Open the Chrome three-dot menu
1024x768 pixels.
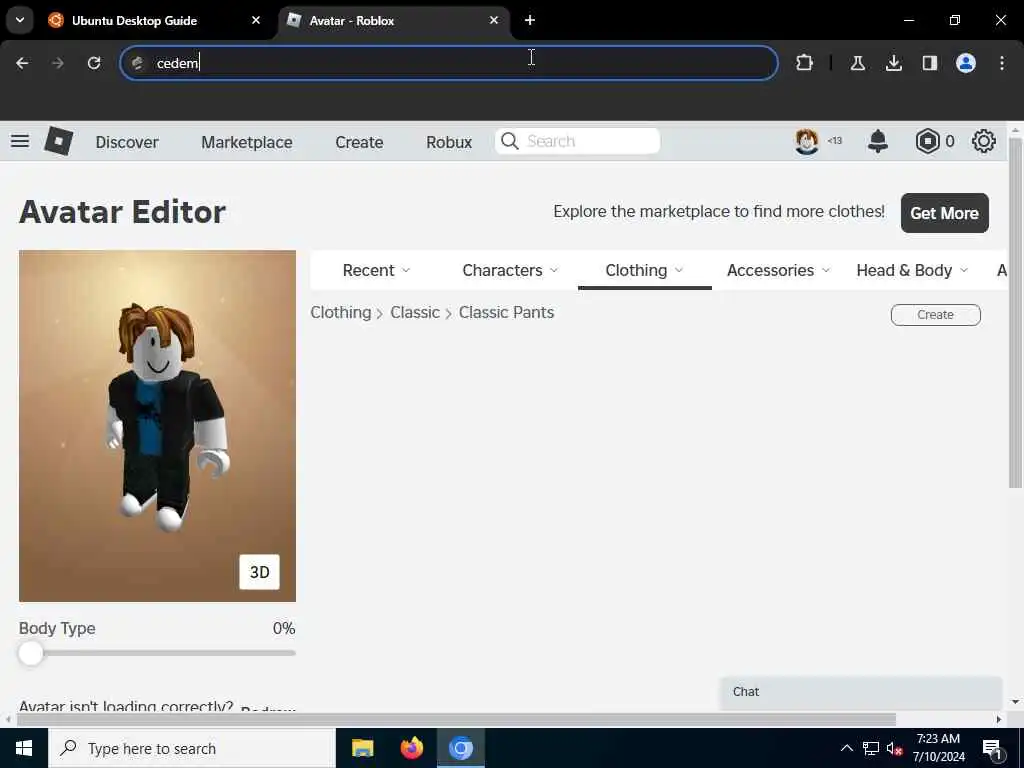(x=1002, y=63)
